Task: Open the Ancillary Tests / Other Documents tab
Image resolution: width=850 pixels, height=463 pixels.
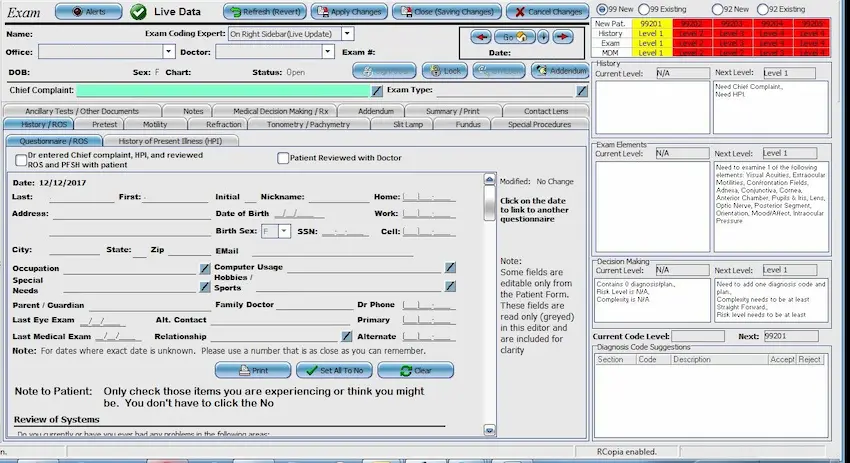Action: point(82,111)
